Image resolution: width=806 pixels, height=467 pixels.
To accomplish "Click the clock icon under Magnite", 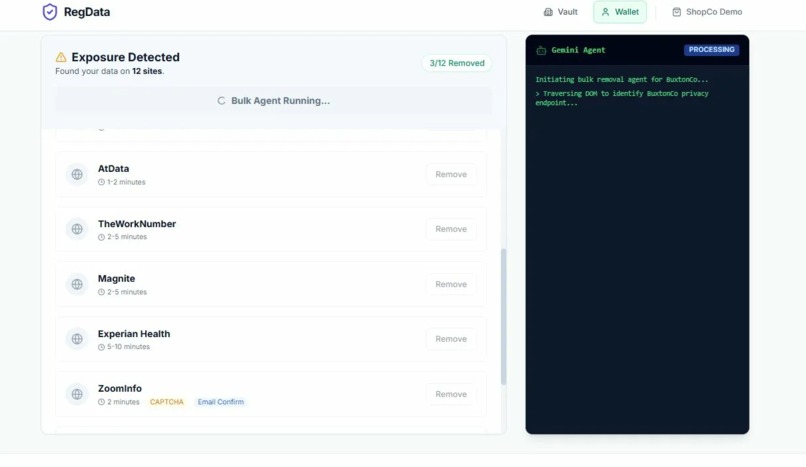I will click(101, 292).
